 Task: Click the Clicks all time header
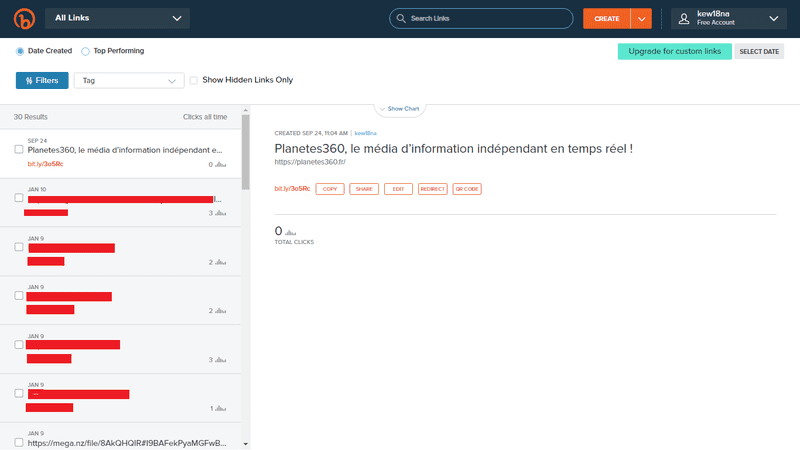[205, 117]
